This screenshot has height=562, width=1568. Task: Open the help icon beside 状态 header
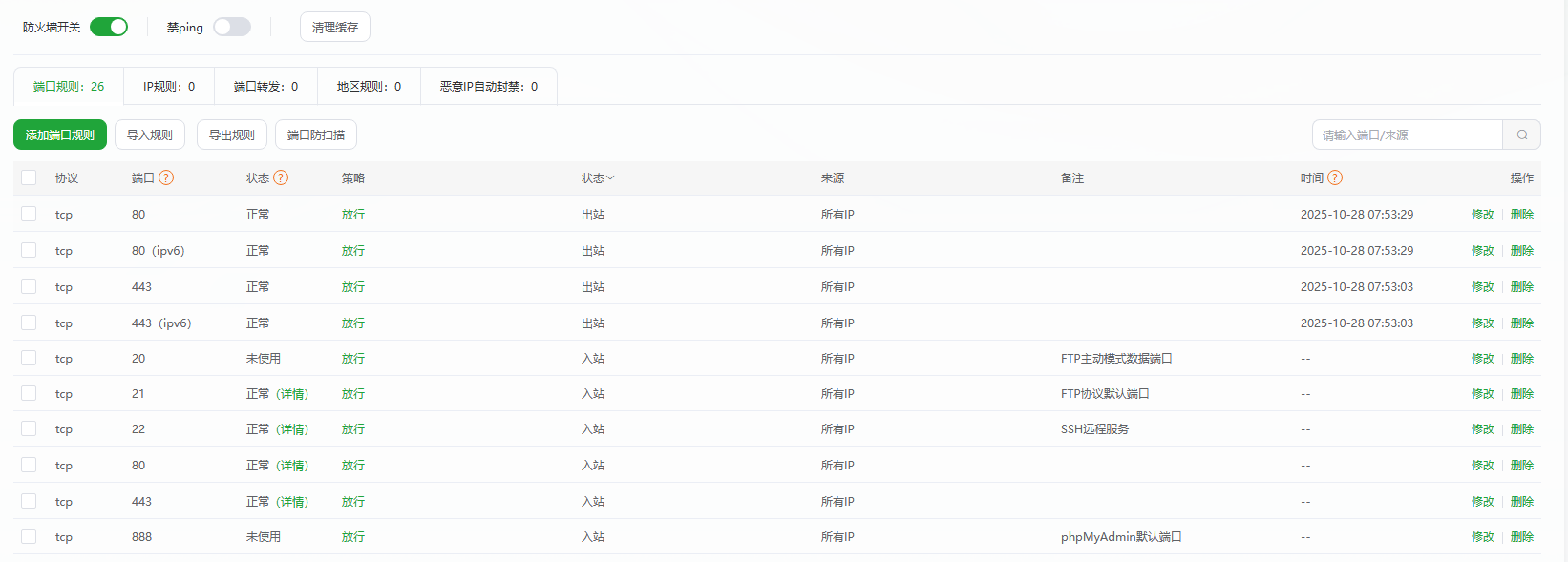[281, 177]
